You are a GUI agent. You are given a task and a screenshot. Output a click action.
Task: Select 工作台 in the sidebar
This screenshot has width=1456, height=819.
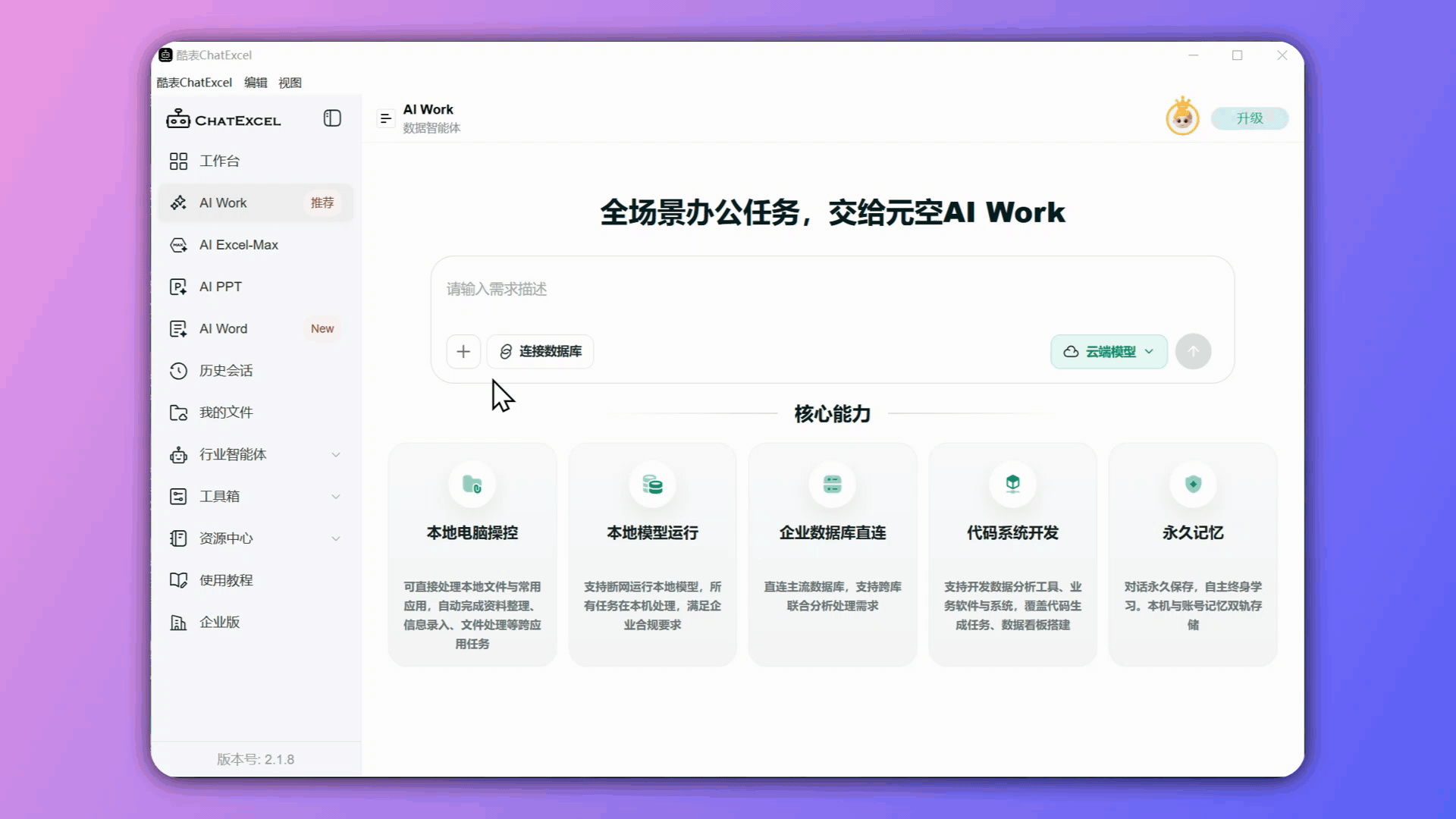(256, 161)
